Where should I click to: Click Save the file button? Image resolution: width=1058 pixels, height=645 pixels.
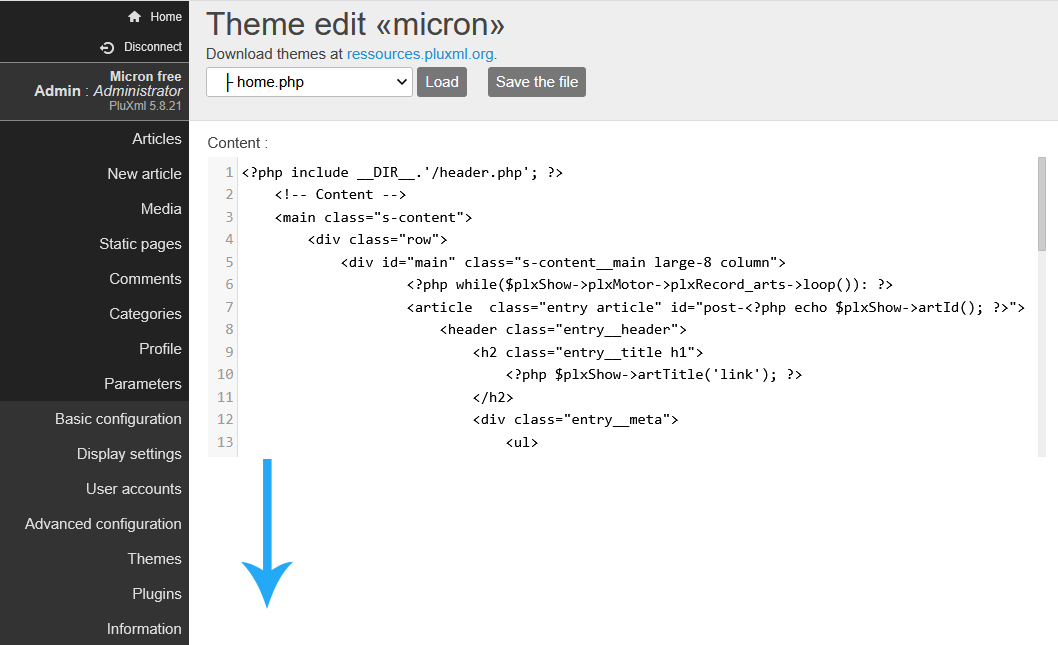(x=537, y=82)
